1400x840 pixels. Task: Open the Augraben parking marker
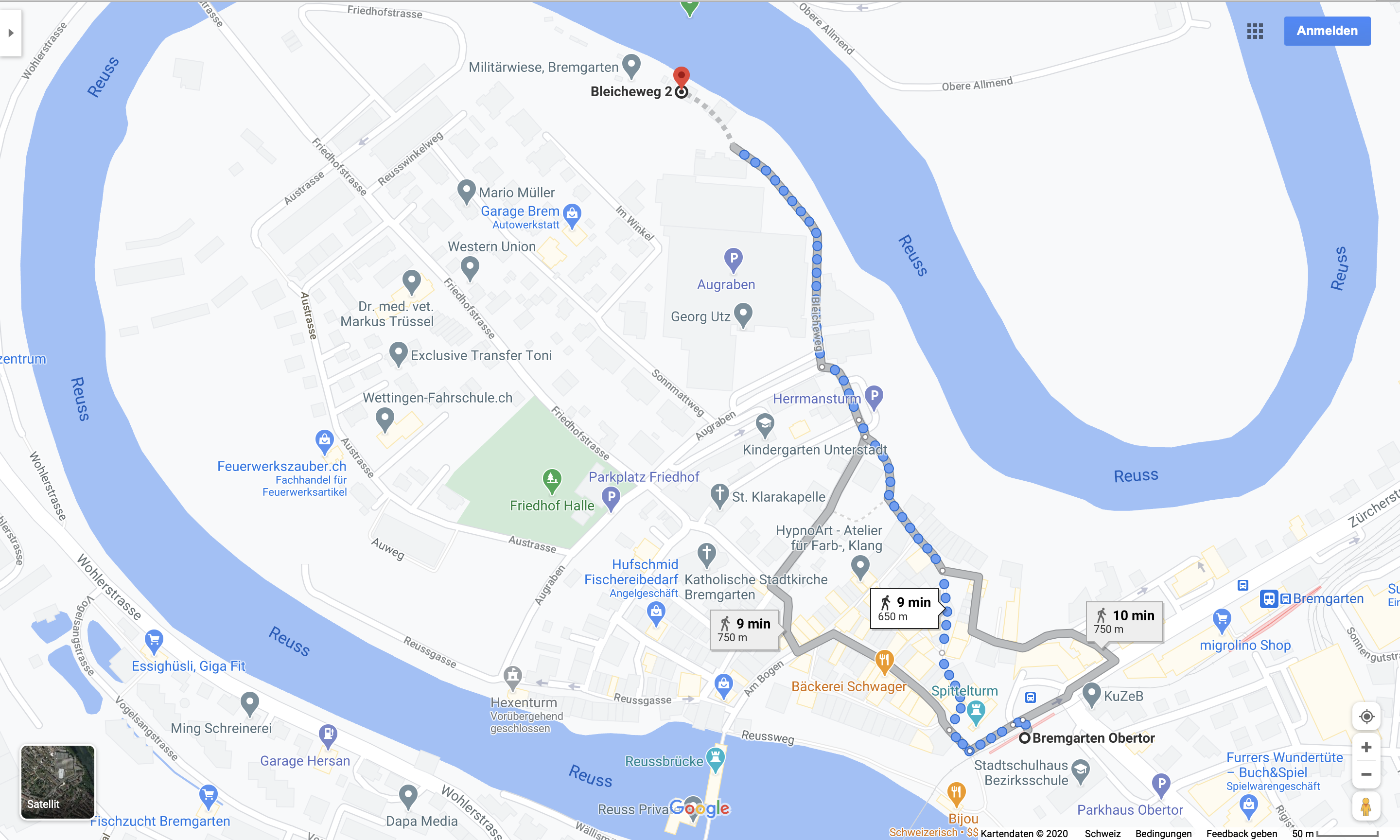(734, 261)
